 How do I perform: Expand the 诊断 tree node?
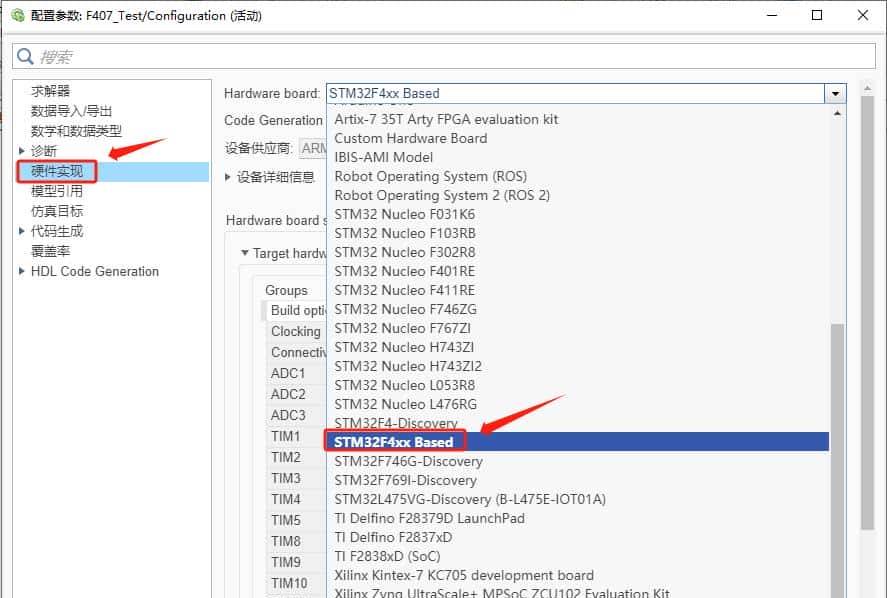click(21, 150)
